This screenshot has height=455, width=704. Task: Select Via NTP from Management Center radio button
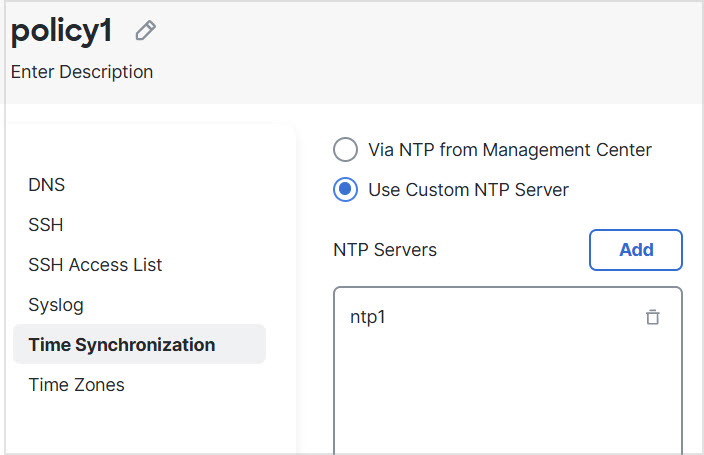tap(345, 150)
